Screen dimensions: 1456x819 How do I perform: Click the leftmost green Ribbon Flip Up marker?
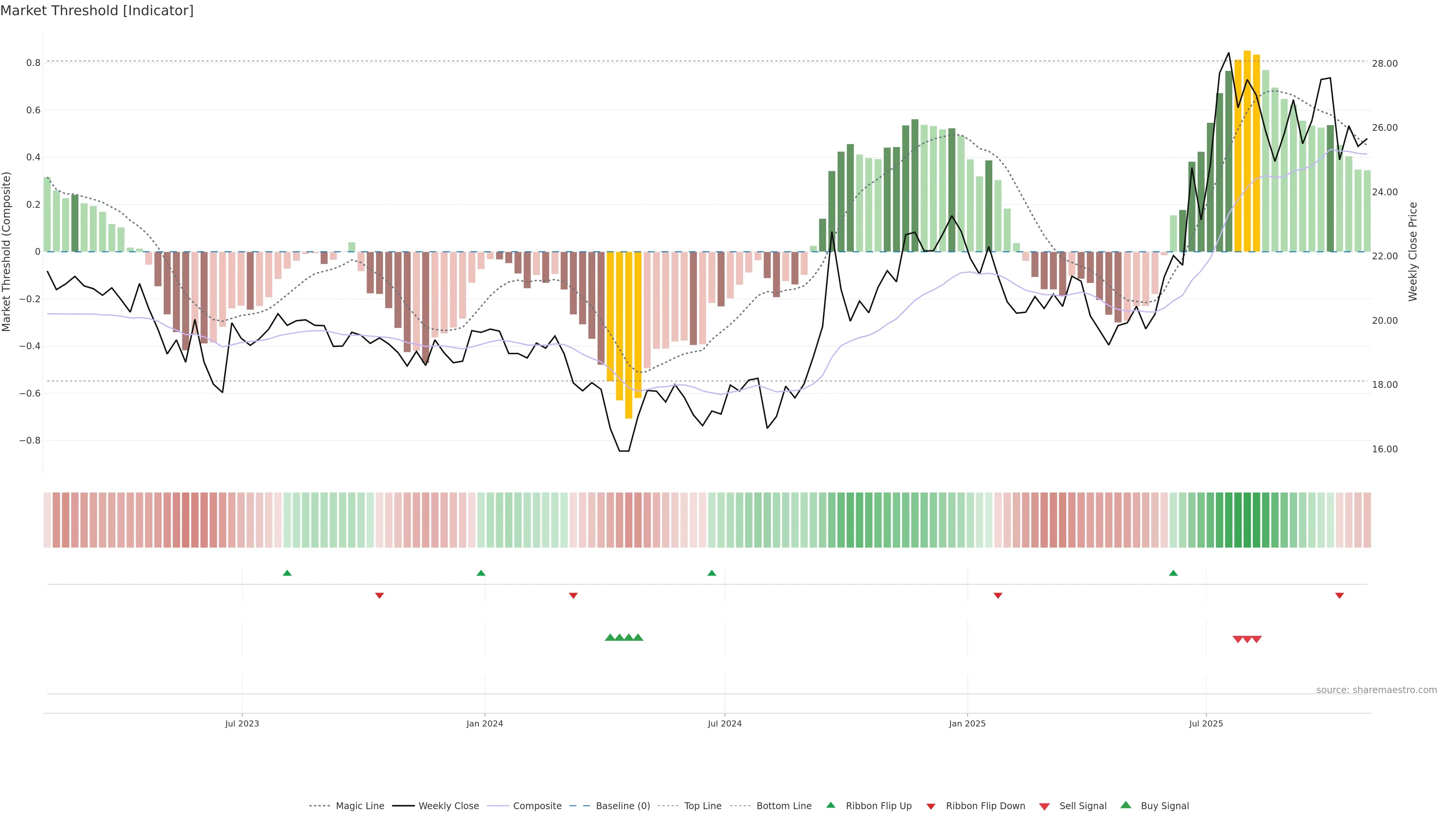(x=287, y=573)
